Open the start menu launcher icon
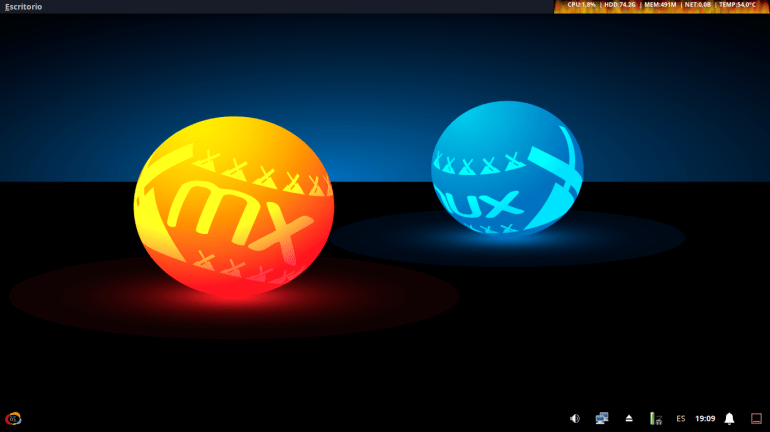Image resolution: width=770 pixels, height=432 pixels. [x=13, y=418]
